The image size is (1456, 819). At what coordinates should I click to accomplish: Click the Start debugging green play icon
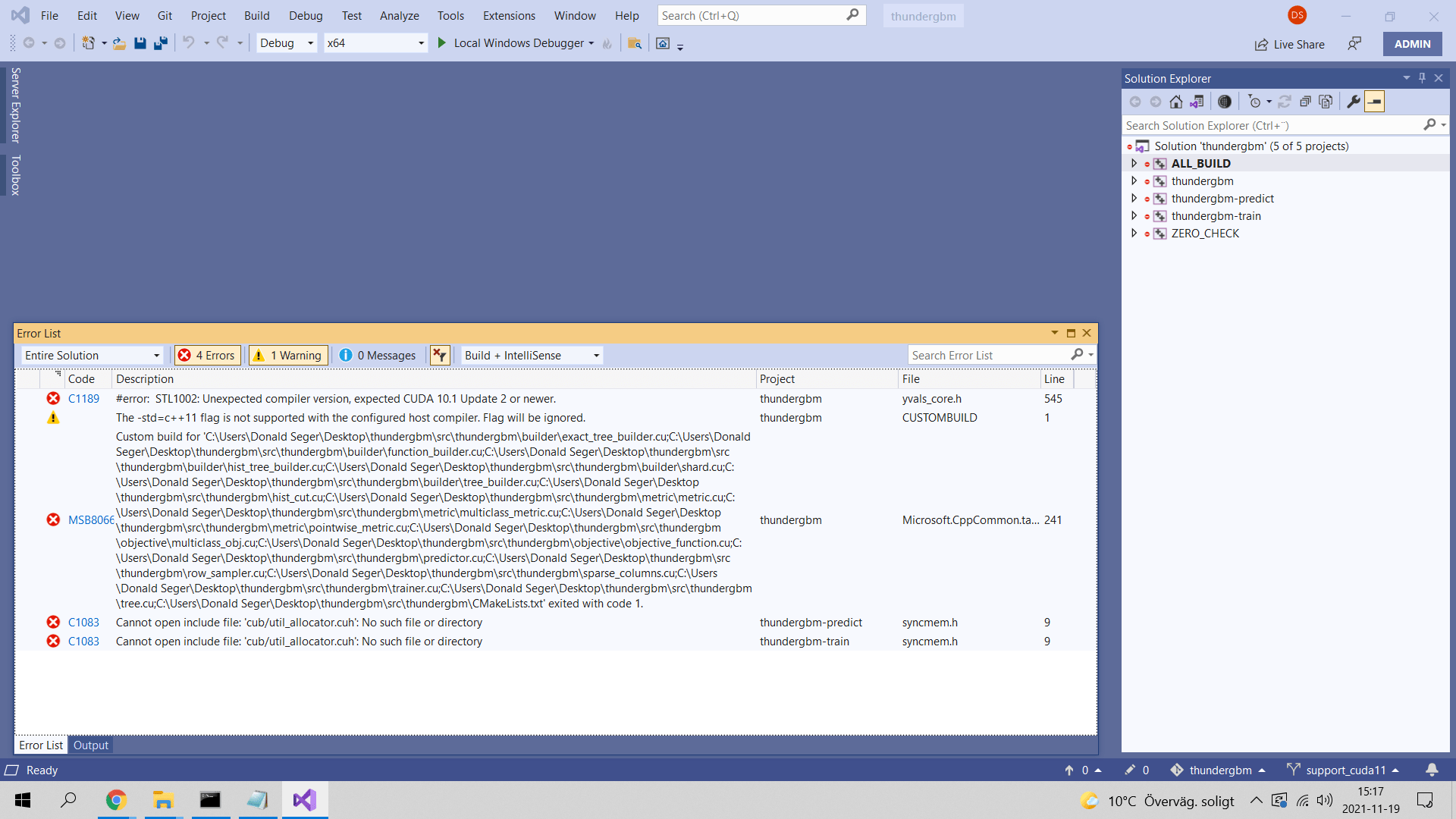(x=442, y=43)
